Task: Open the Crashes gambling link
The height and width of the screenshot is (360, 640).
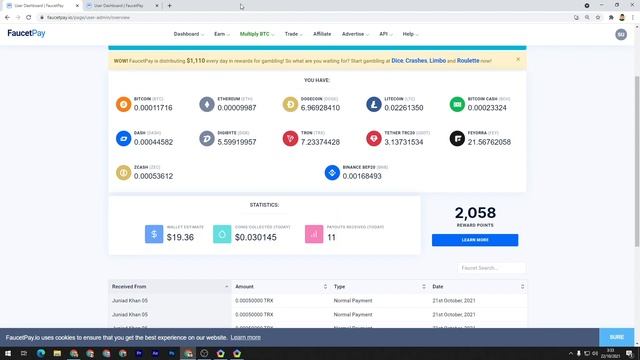Action: click(x=416, y=60)
